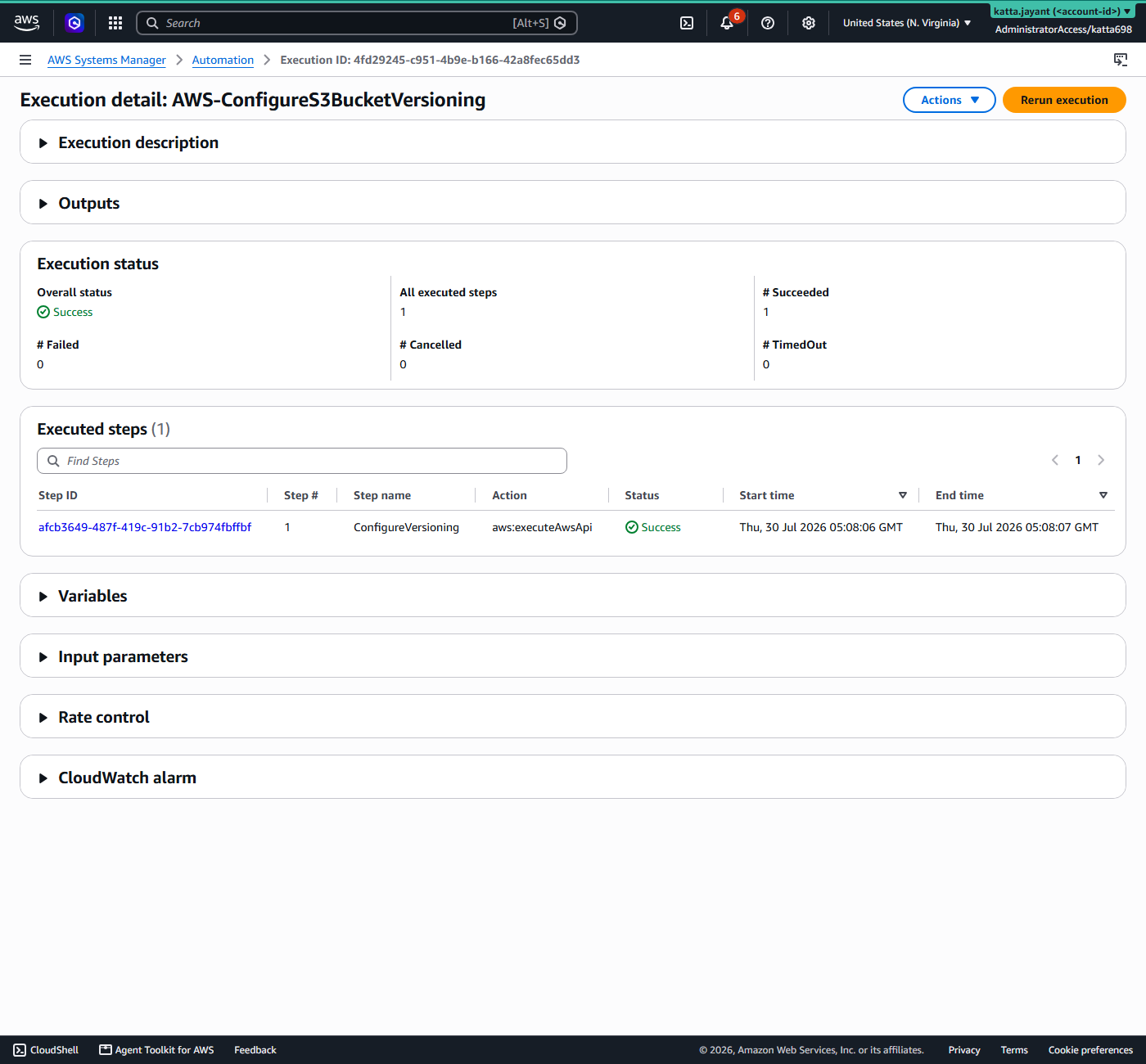Open the Actions dropdown
Viewport: 1146px width, 1064px height.
(x=950, y=100)
